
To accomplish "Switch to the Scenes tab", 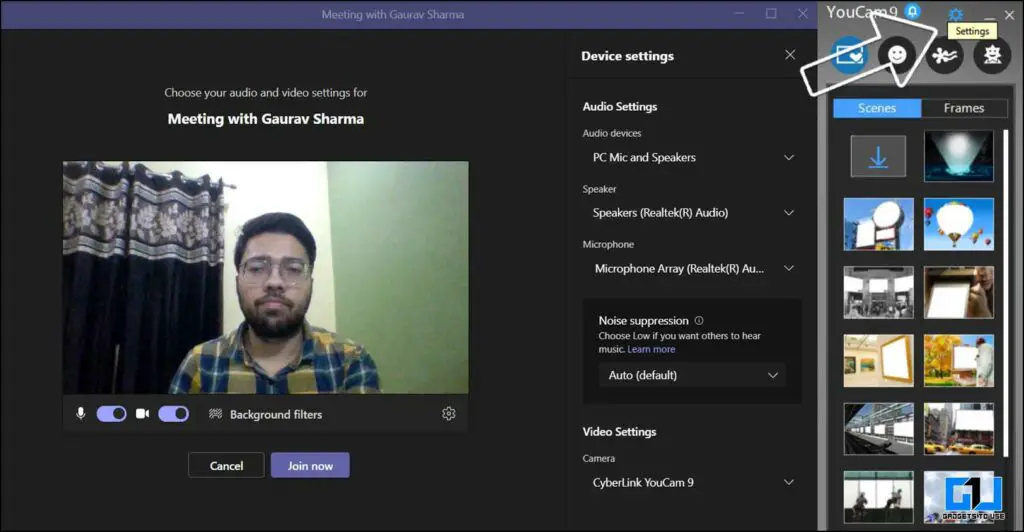I will coord(877,108).
